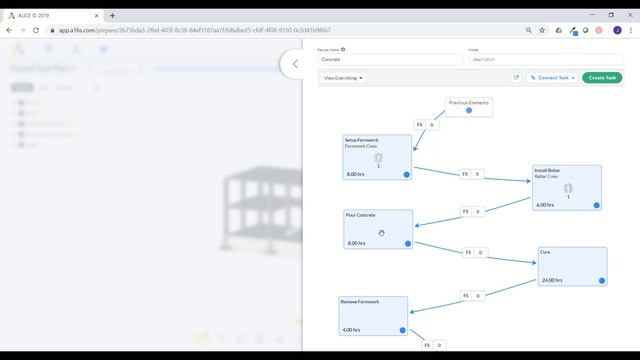
Task: Reload the current page
Action: pos(36,30)
